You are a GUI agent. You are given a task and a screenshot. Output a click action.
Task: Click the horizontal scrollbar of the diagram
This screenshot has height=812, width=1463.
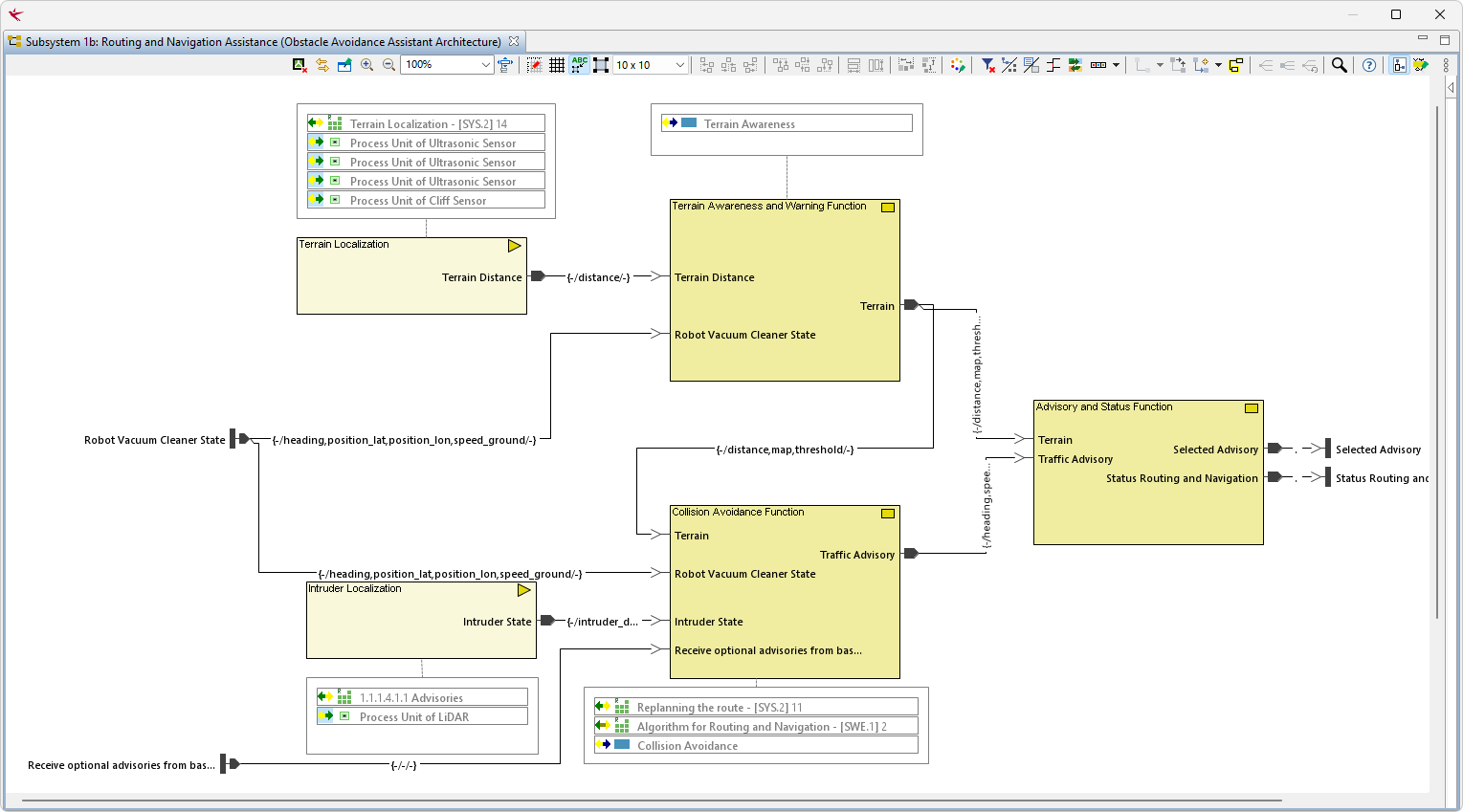[651, 800]
